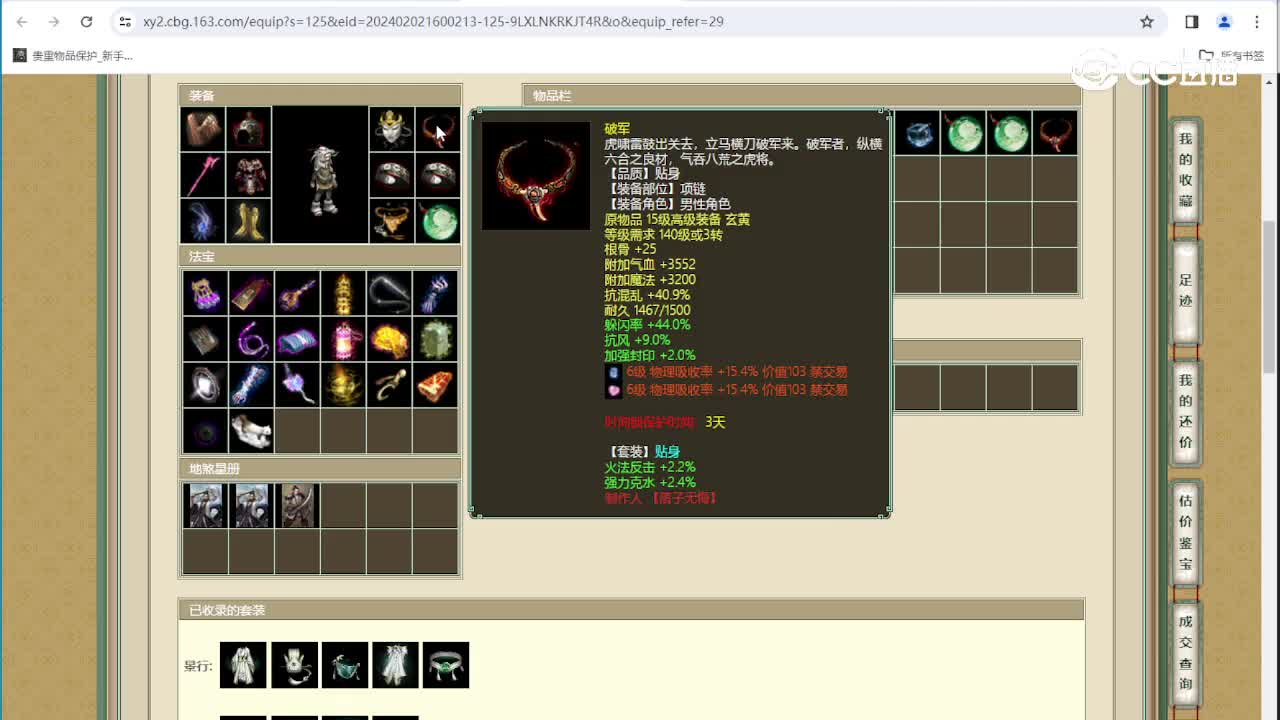
Task: Inspect the golden cloud treasure icon
Action: coord(389,339)
